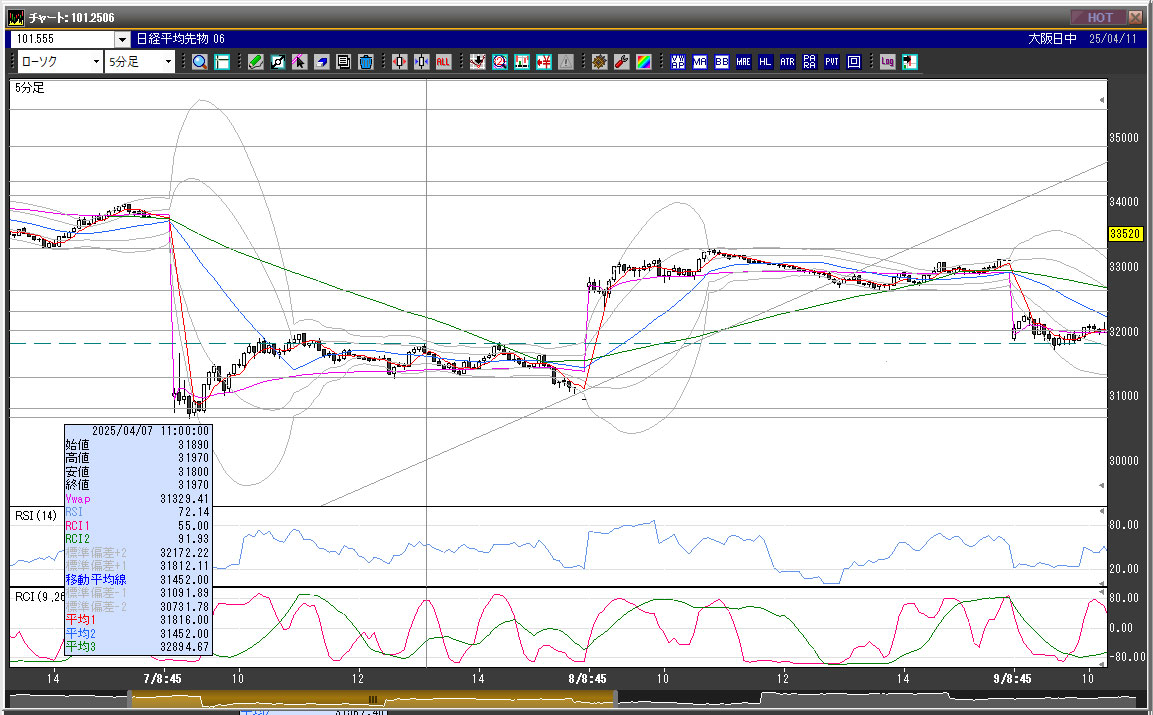Click the copy document list icon

[x=343, y=63]
